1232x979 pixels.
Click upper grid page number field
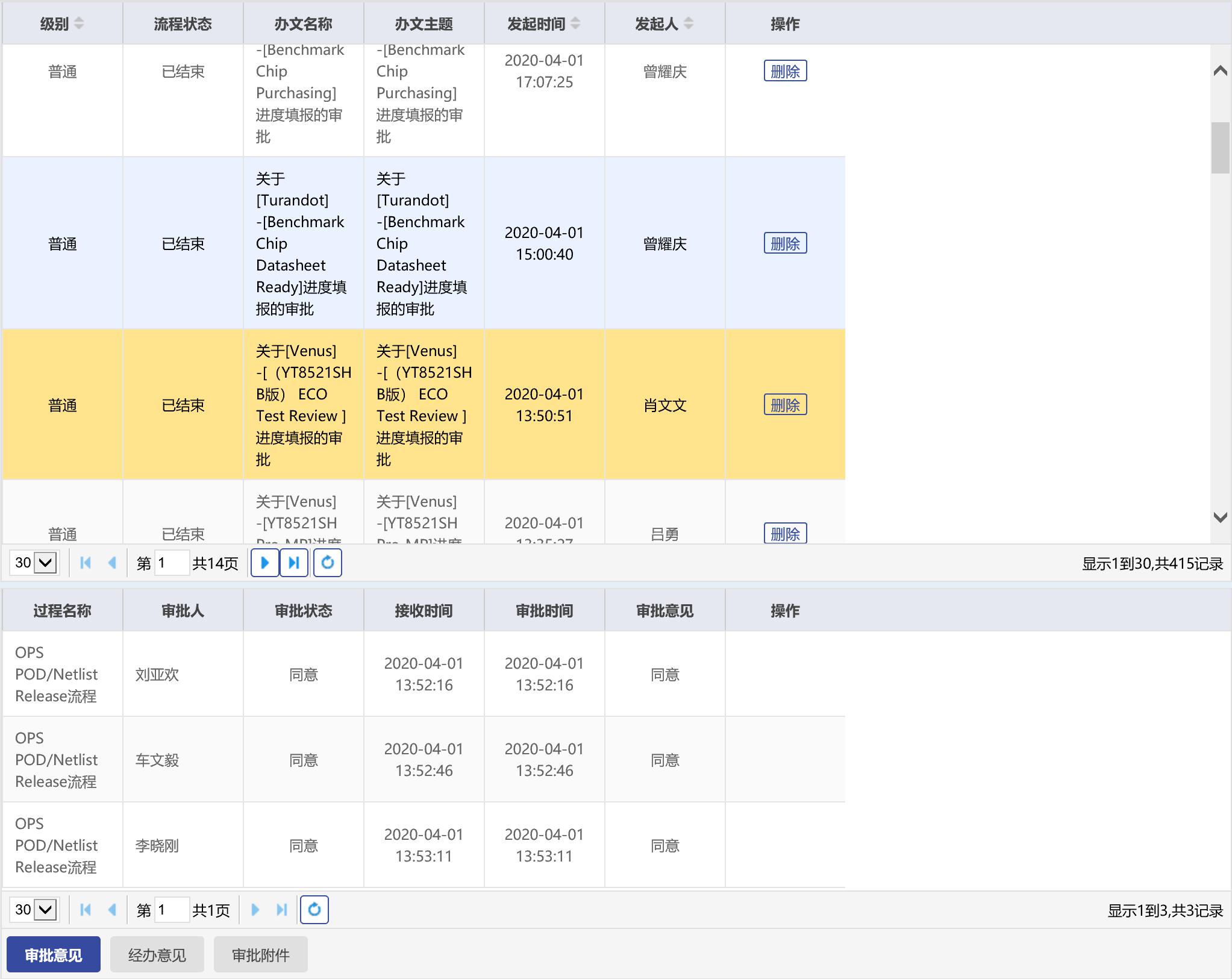click(x=171, y=563)
